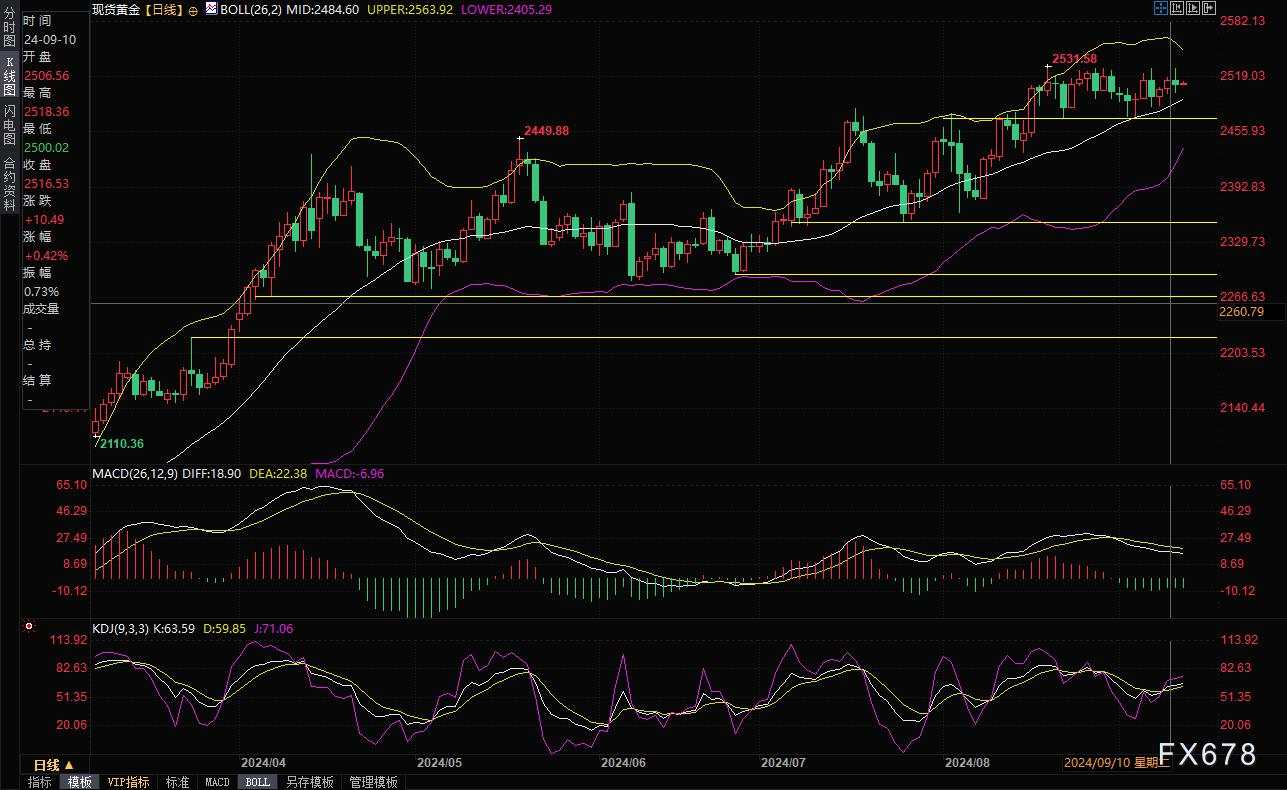1287x790 pixels.
Task: Switch to the K线图 side tab
Action: 9,76
